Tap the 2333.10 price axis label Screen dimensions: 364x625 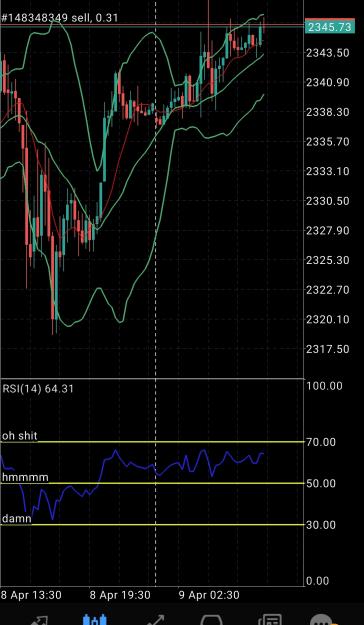[328, 171]
